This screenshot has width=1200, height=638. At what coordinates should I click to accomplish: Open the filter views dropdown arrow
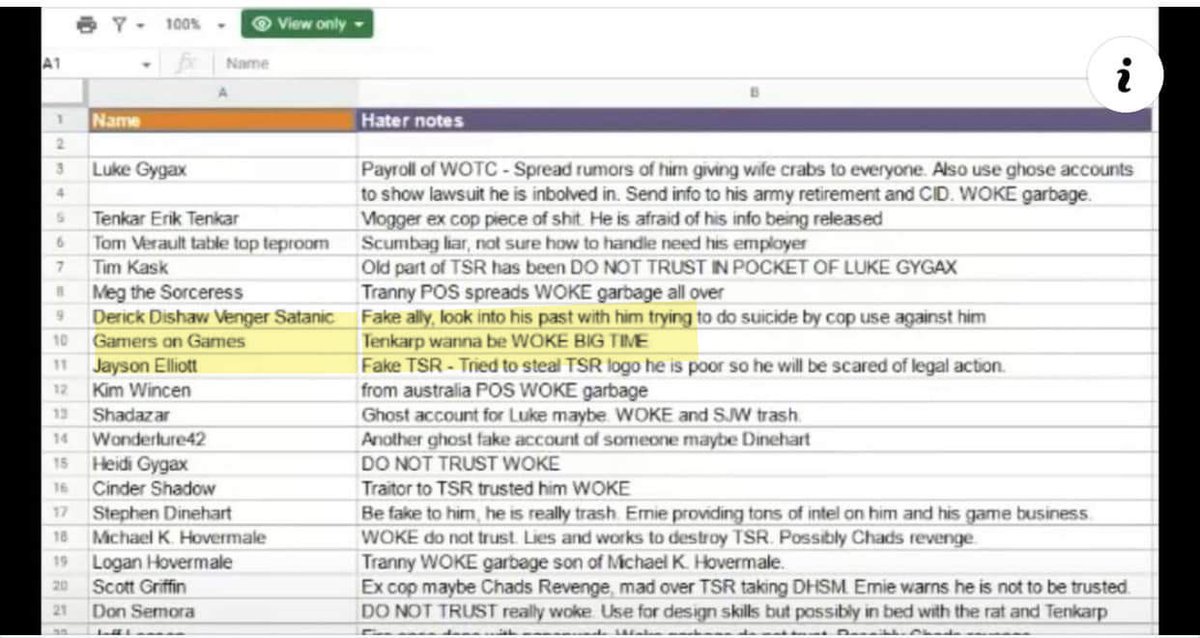pyautogui.click(x=139, y=25)
